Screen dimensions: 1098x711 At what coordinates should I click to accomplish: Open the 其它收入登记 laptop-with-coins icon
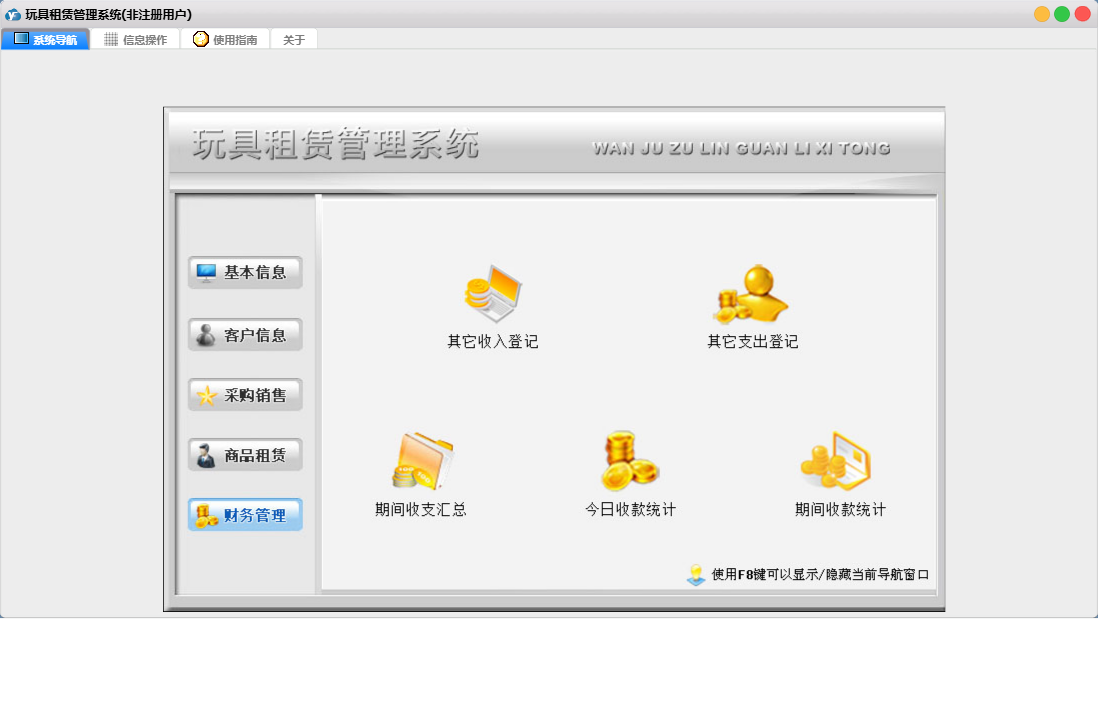coord(493,293)
